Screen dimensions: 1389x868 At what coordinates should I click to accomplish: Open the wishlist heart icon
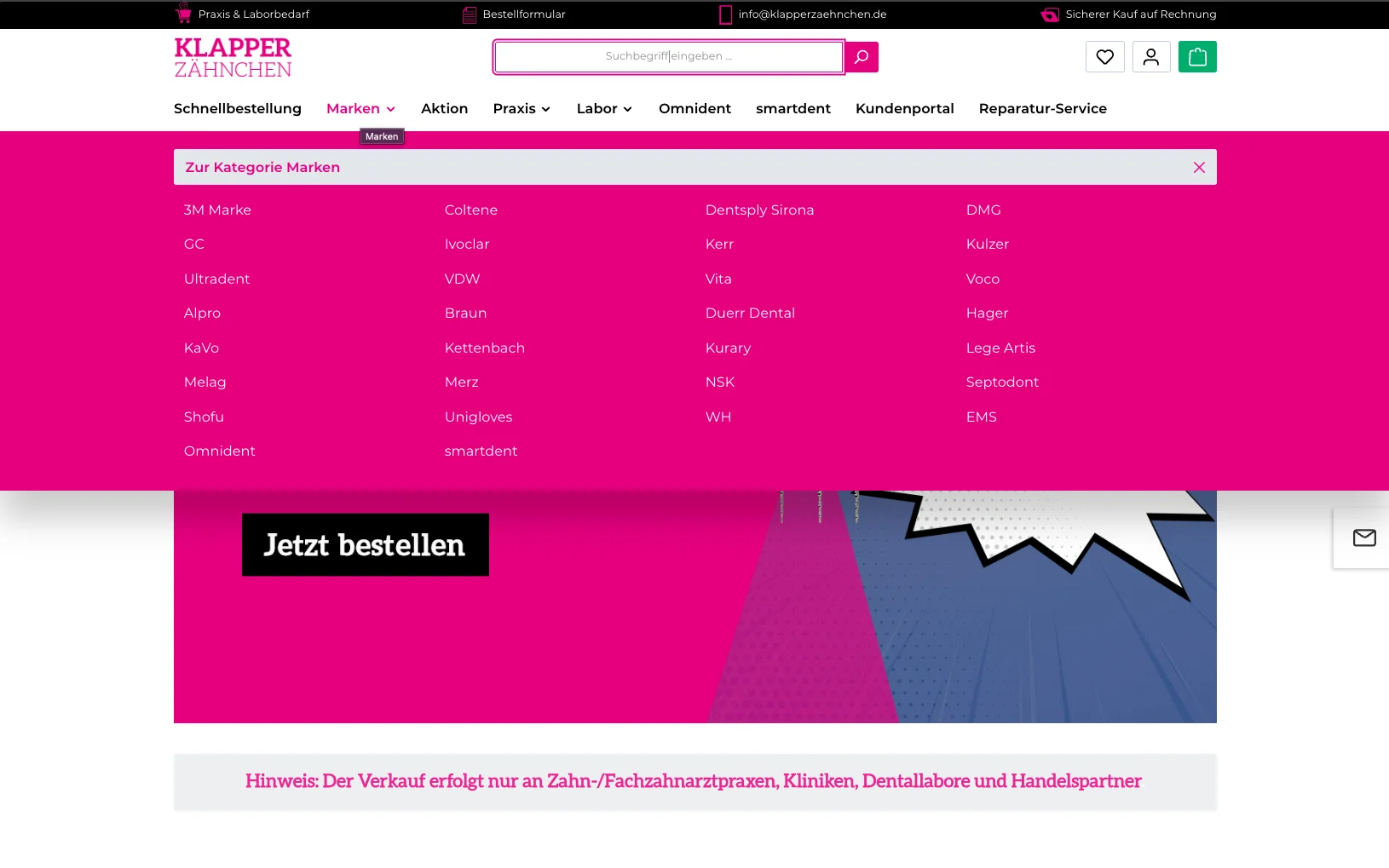tap(1105, 57)
